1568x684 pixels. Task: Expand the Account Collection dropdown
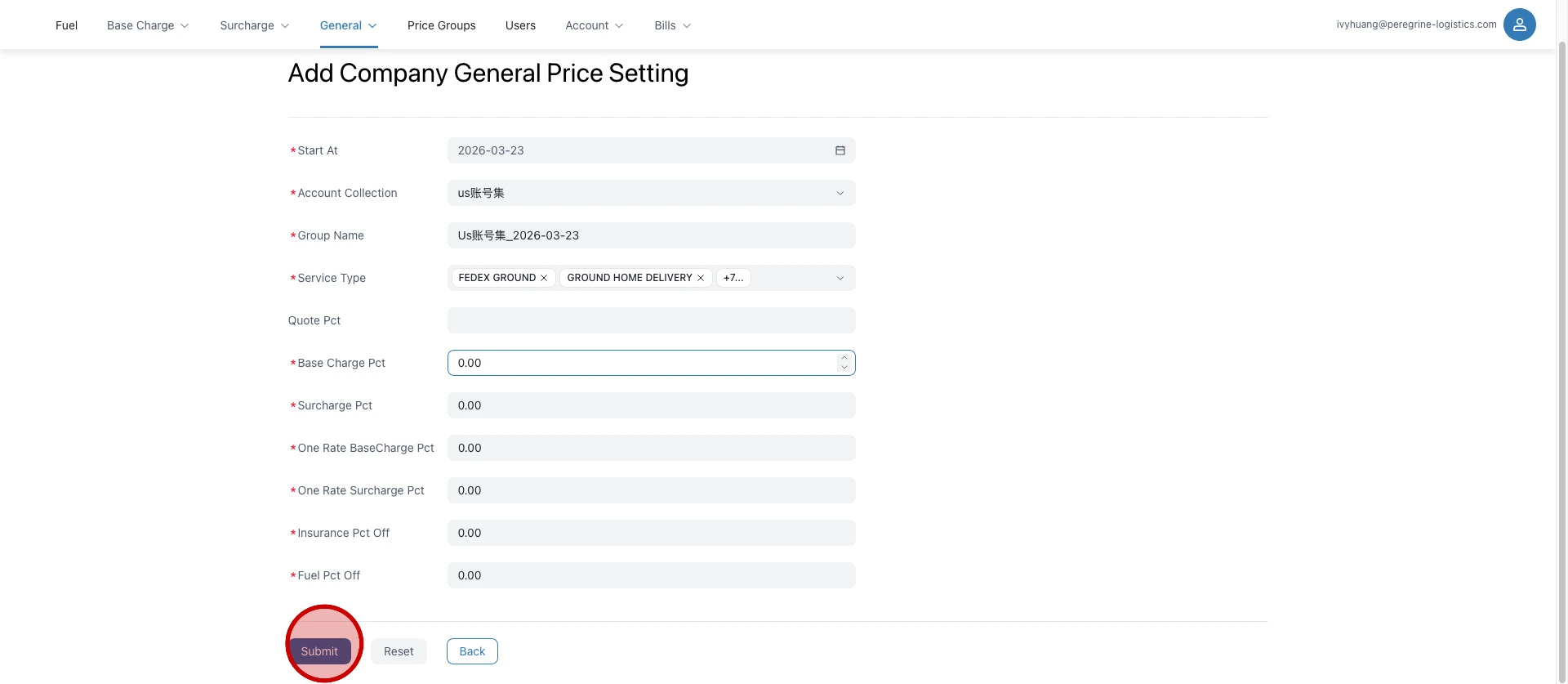pyautogui.click(x=840, y=193)
